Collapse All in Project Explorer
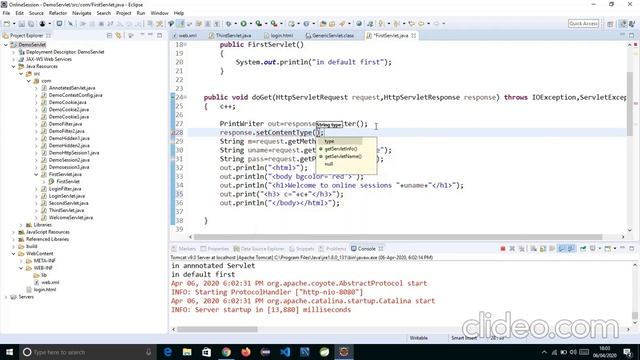640x360 pixels. (x=109, y=36)
